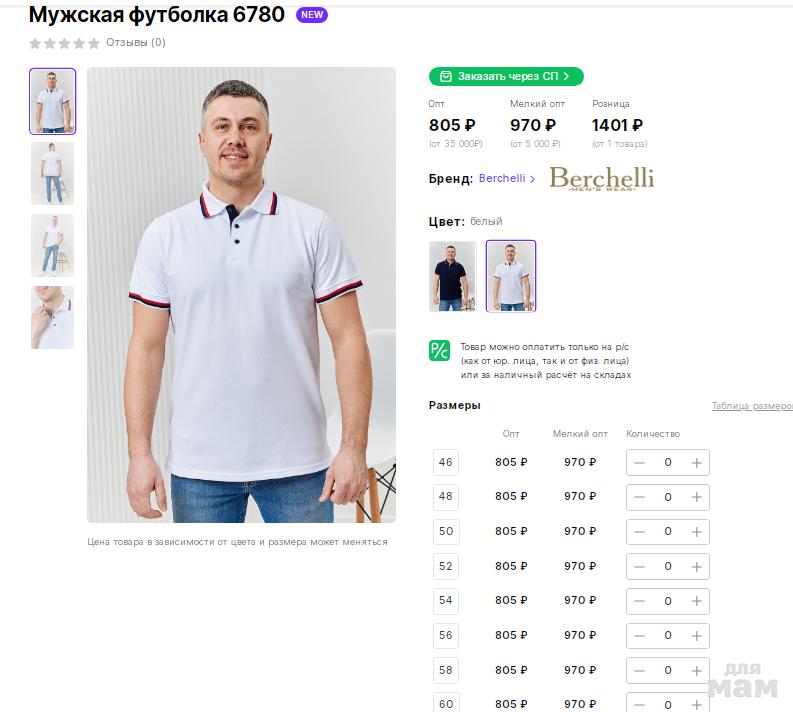Increase quantity for size 50
The height and width of the screenshot is (712, 793).
(x=697, y=531)
